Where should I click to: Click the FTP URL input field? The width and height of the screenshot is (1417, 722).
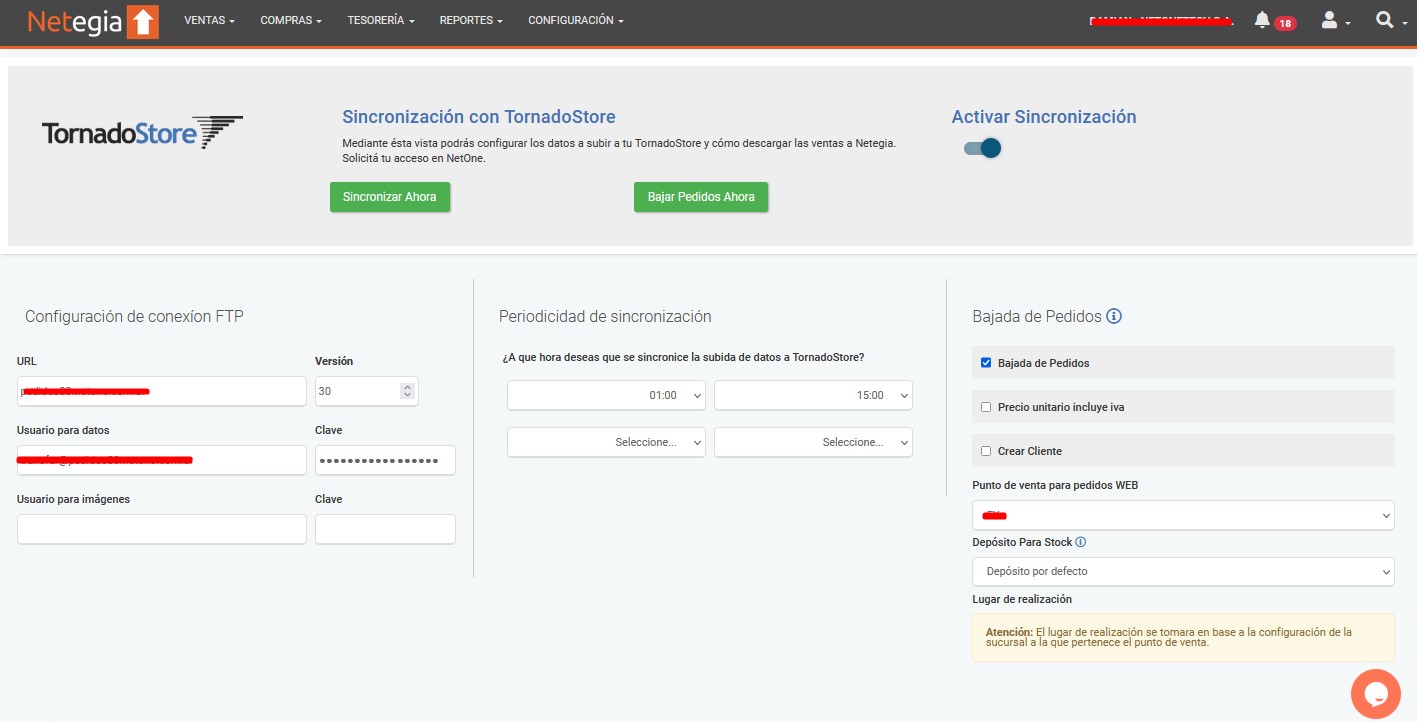coord(162,391)
